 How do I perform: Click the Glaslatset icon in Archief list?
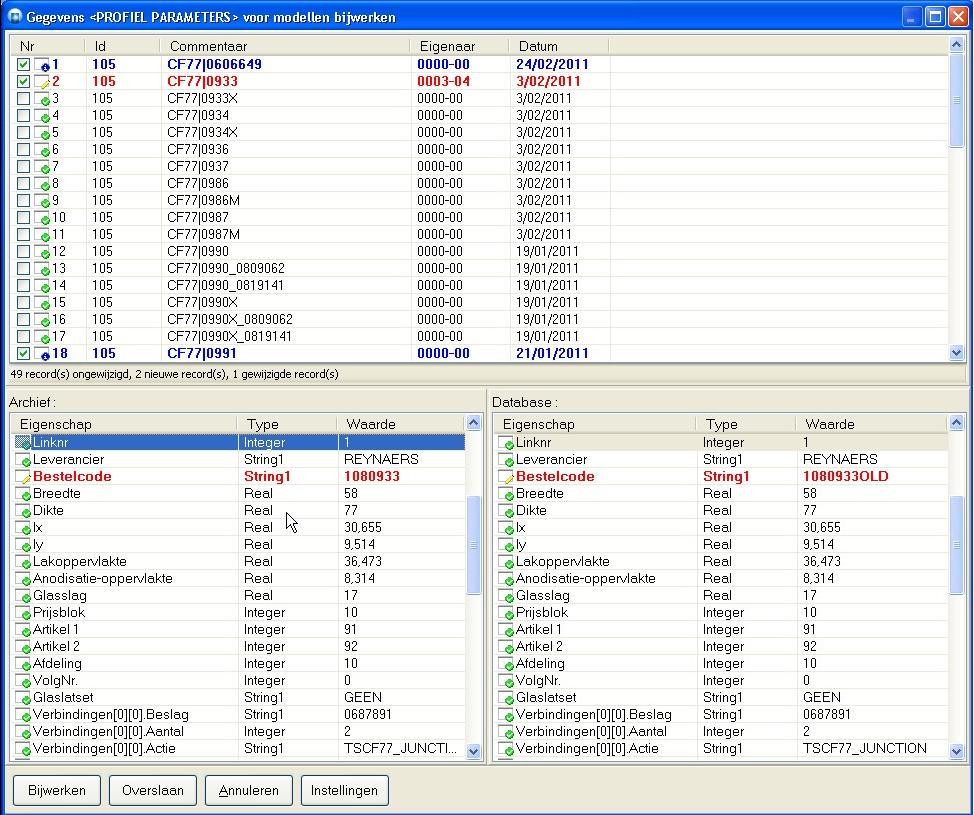click(23, 698)
